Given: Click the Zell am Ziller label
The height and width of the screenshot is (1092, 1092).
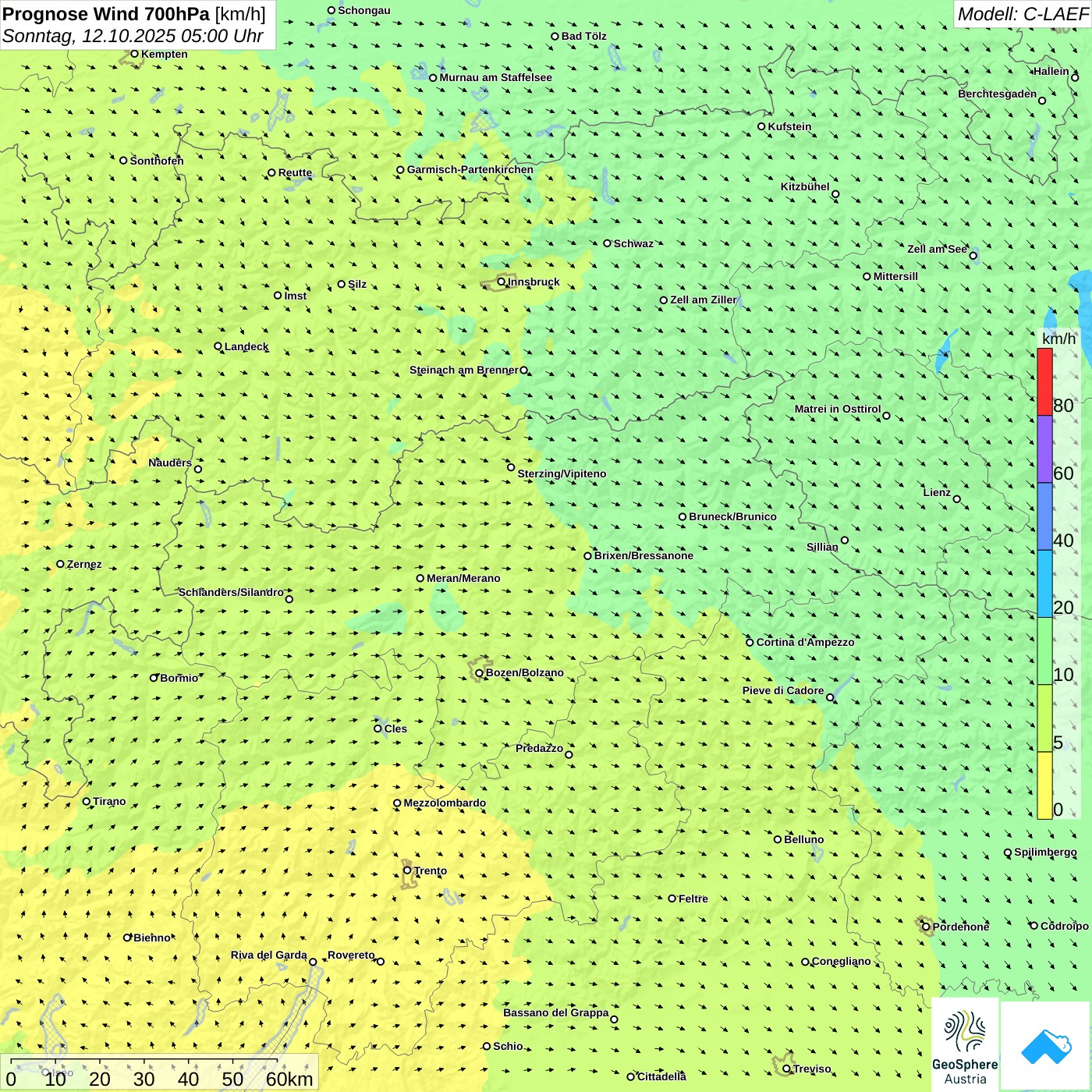Looking at the screenshot, I should (704, 300).
